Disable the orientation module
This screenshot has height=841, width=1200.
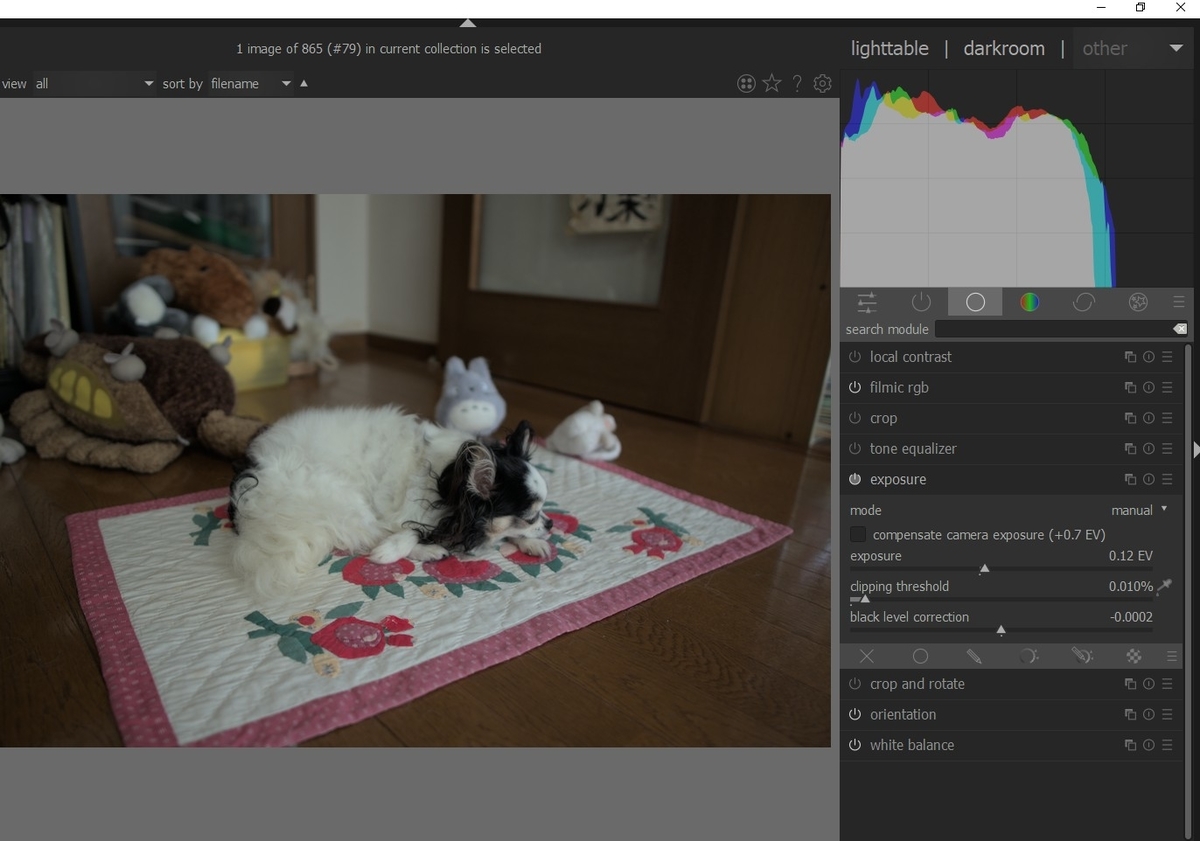pyautogui.click(x=855, y=715)
